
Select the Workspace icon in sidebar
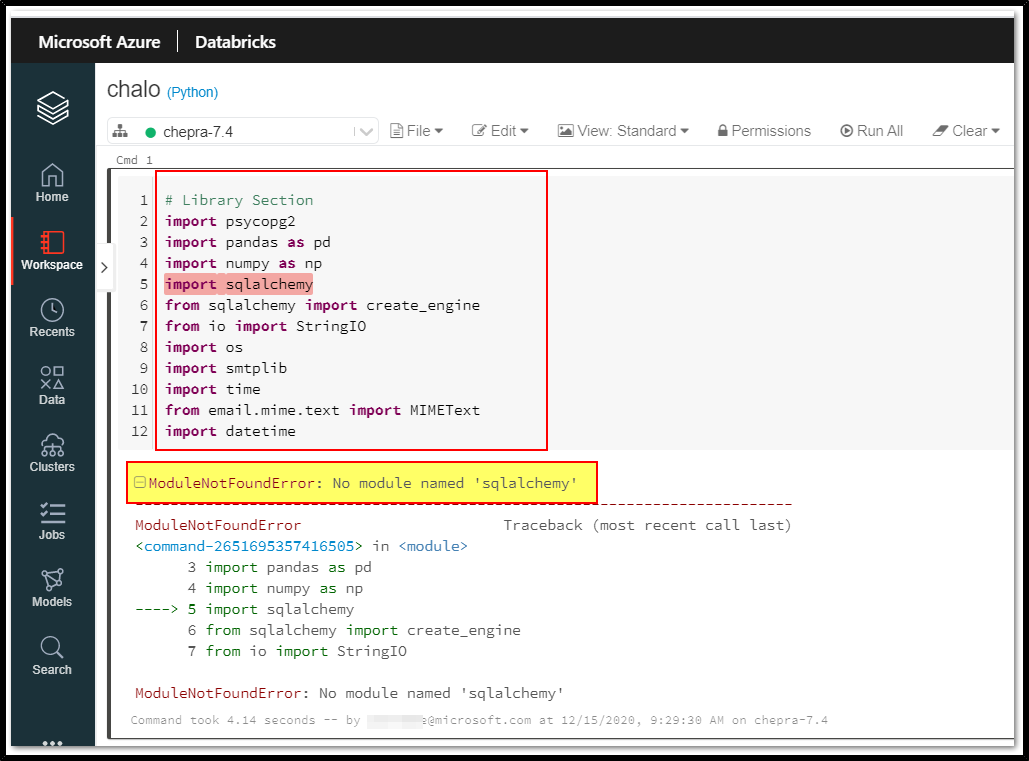point(51,250)
